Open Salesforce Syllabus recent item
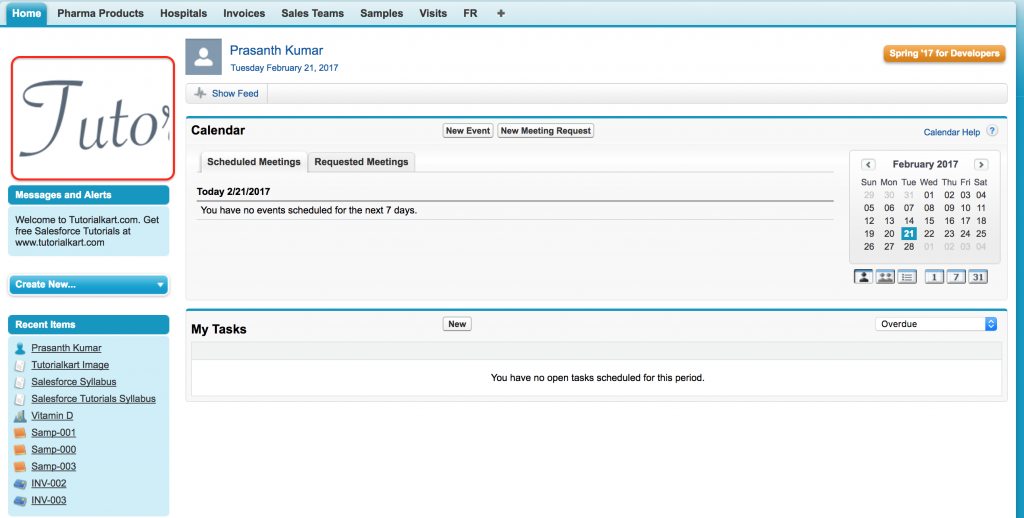This screenshot has width=1024, height=518. click(74, 382)
